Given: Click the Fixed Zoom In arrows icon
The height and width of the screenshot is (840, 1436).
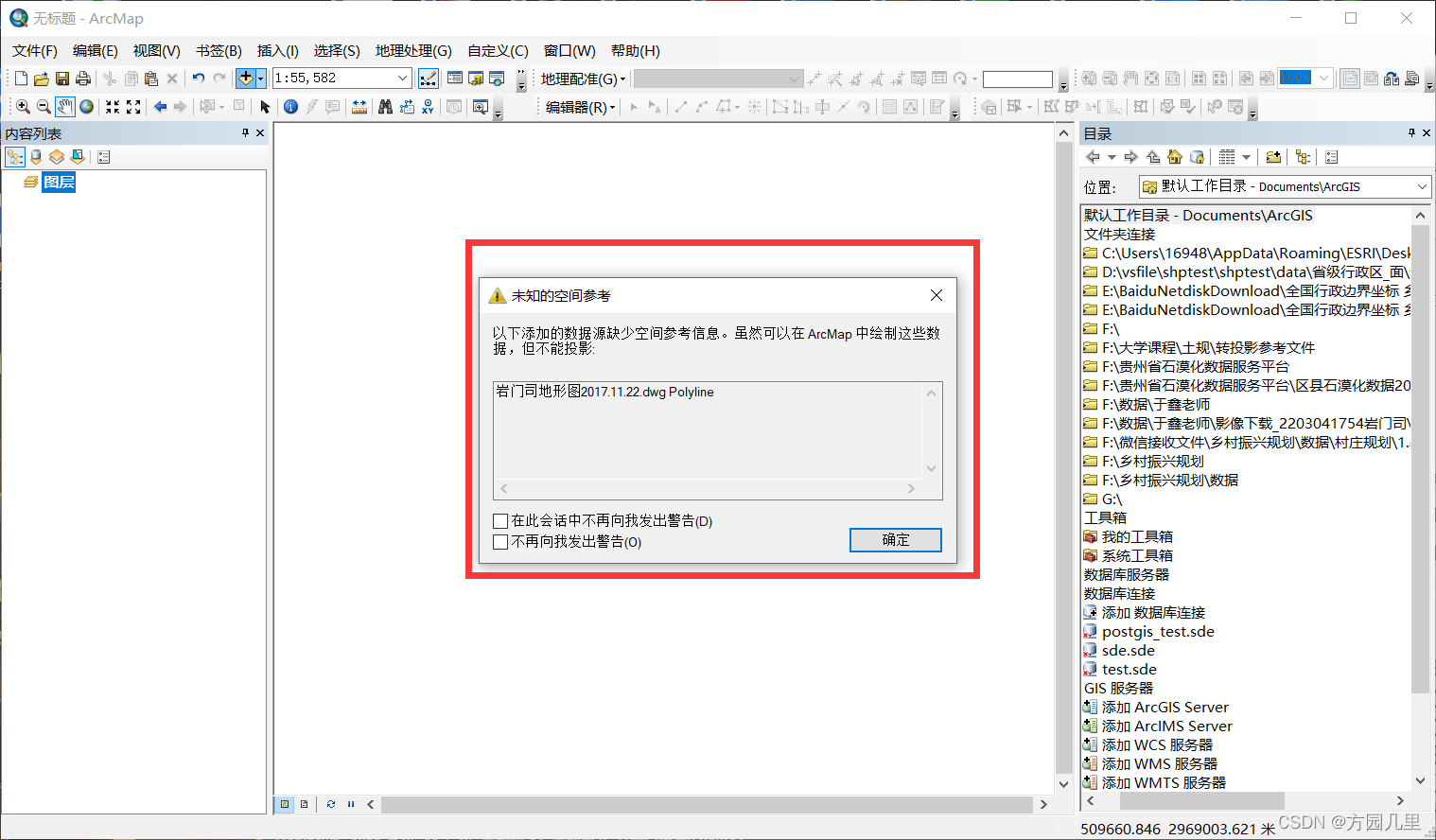Looking at the screenshot, I should click(x=113, y=107).
